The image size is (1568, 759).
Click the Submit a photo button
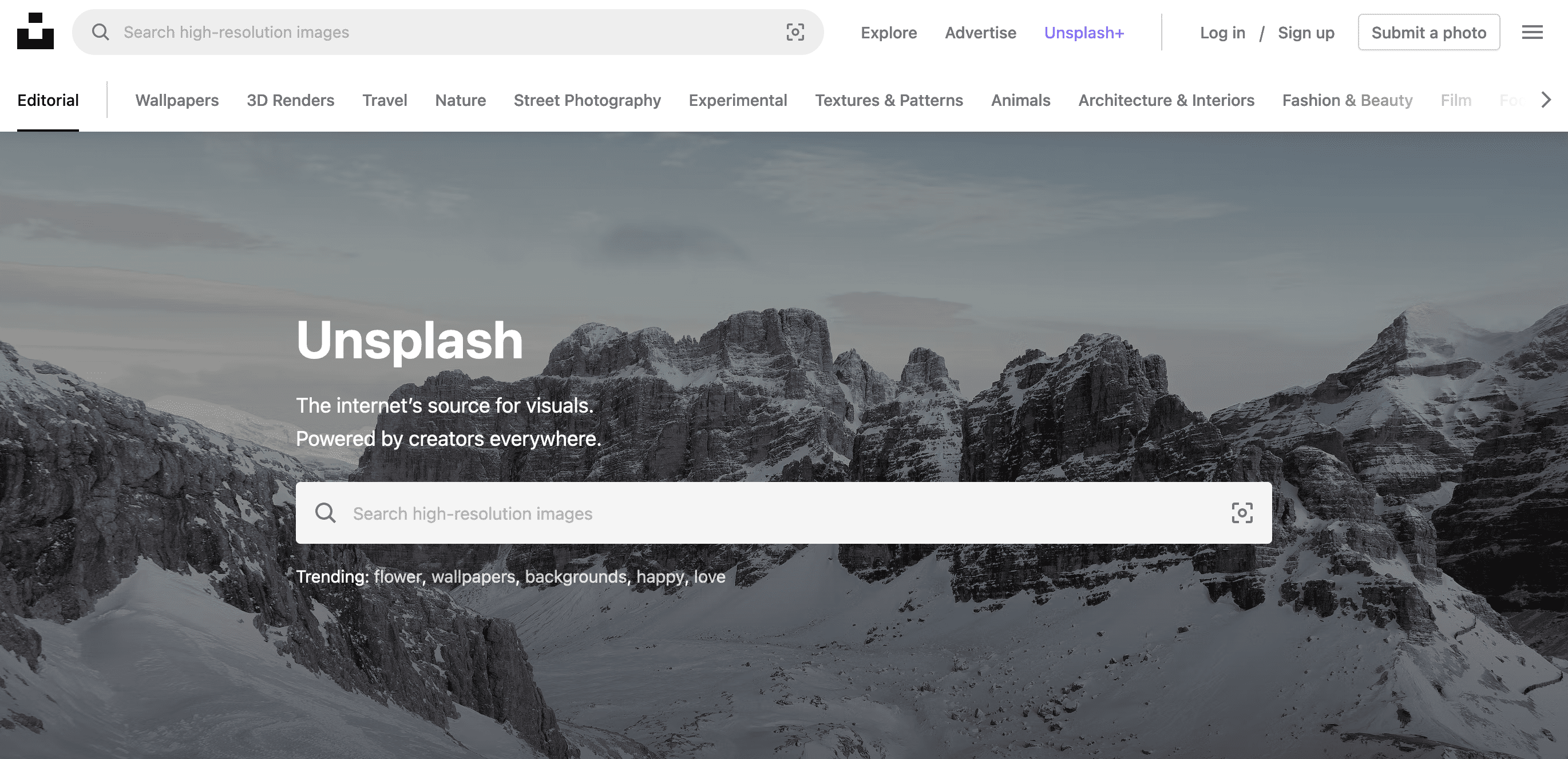(1428, 33)
